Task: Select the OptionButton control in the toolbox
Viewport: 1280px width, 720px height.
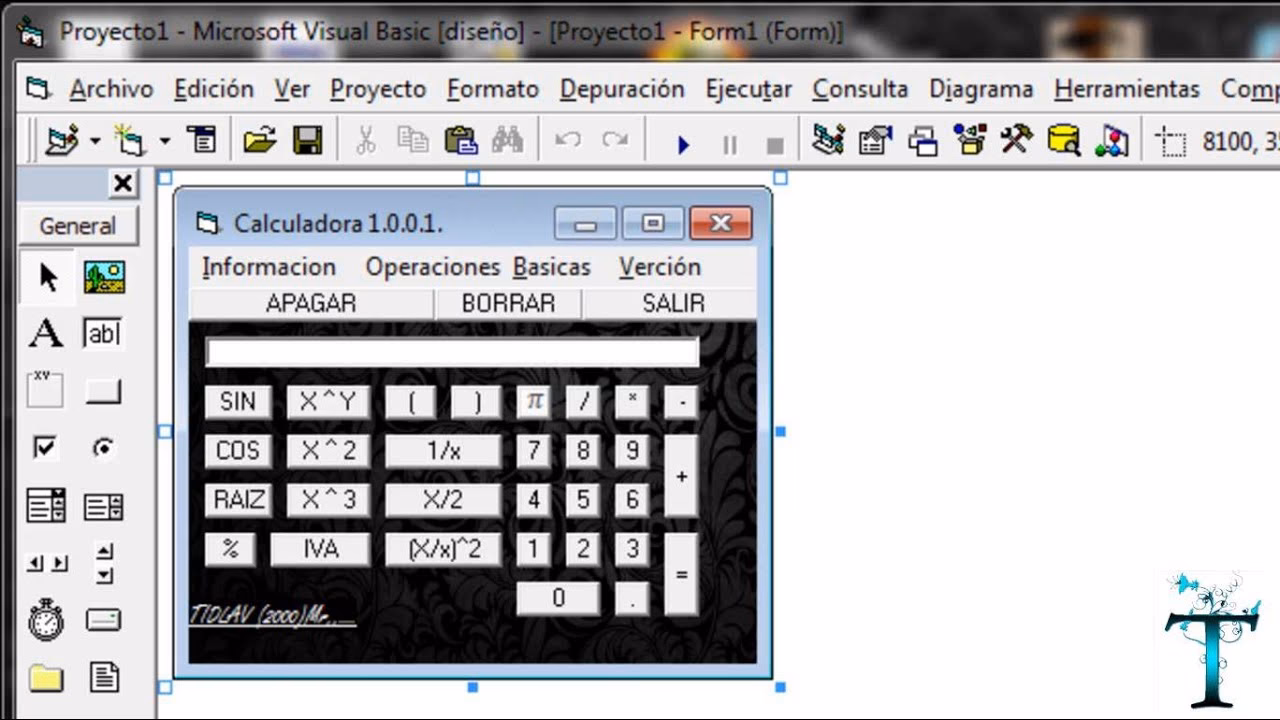Action: click(x=105, y=445)
